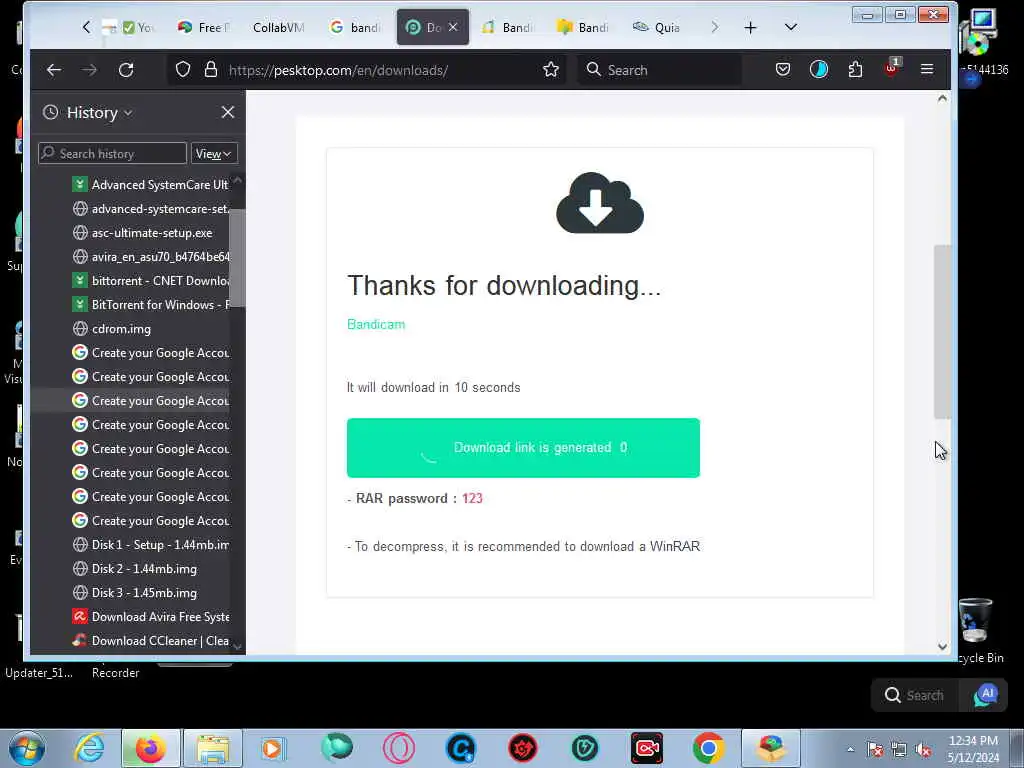Open 'BitTorrent for Windows' history entry
This screenshot has height=768, width=1024.
pos(150,305)
